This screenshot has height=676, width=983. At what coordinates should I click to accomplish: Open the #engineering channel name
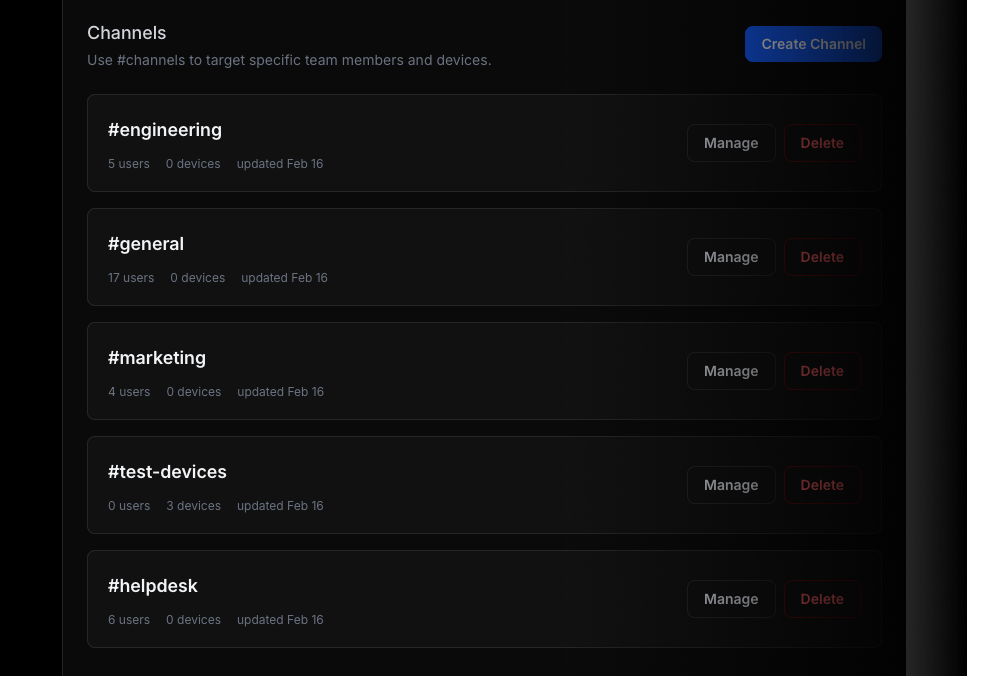165,129
